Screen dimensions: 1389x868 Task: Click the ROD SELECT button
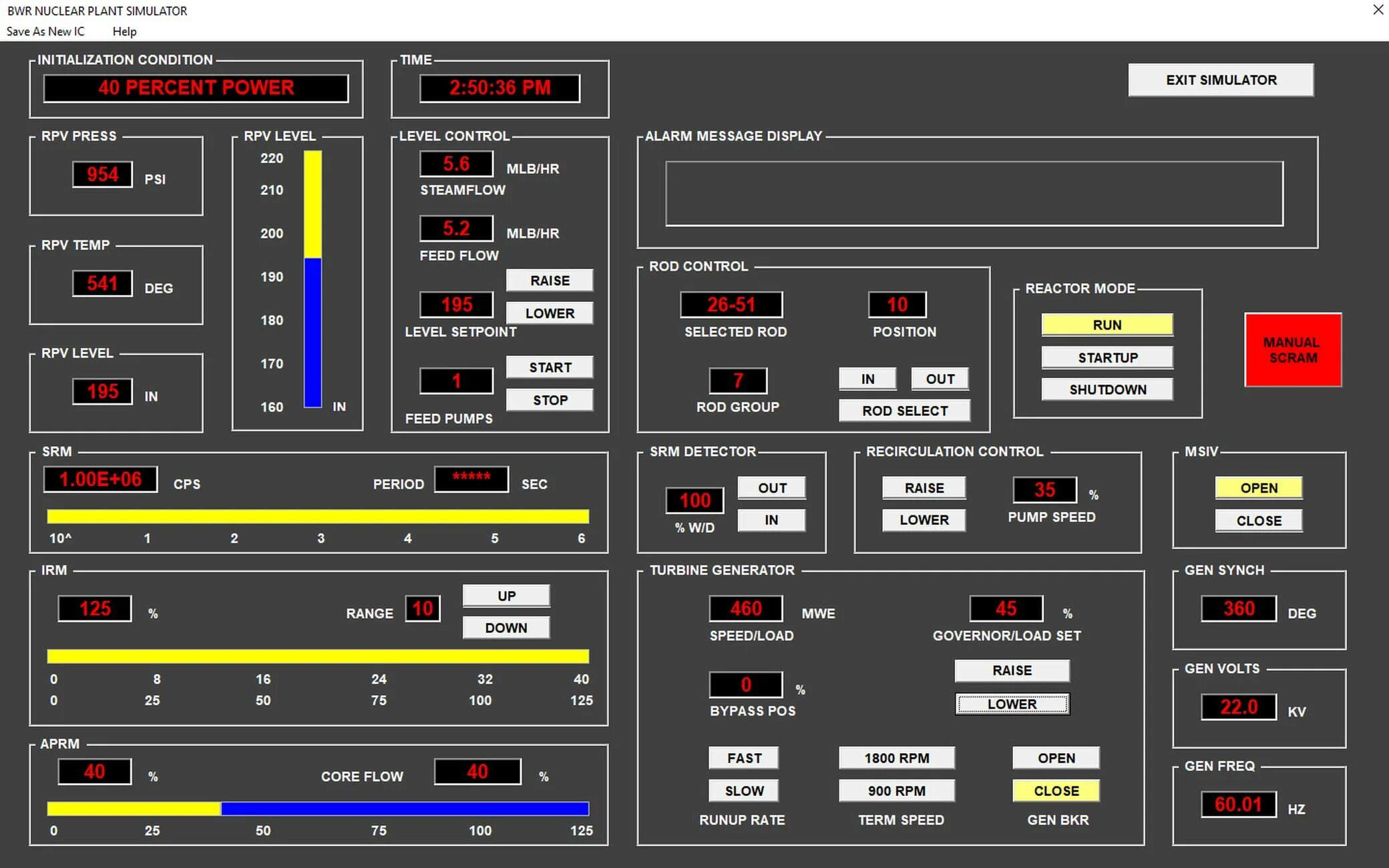coord(904,411)
